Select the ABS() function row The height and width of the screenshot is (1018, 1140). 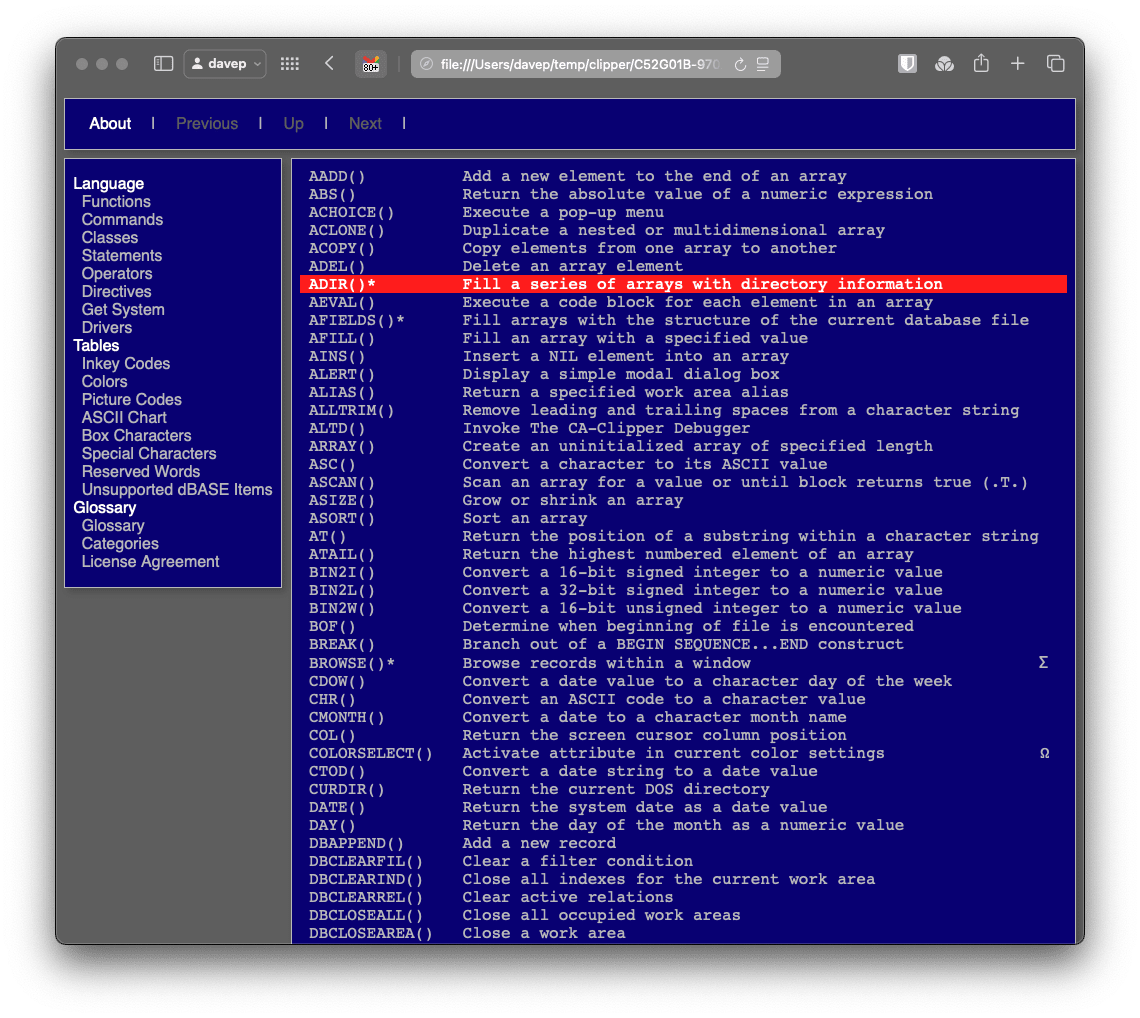coord(683,194)
